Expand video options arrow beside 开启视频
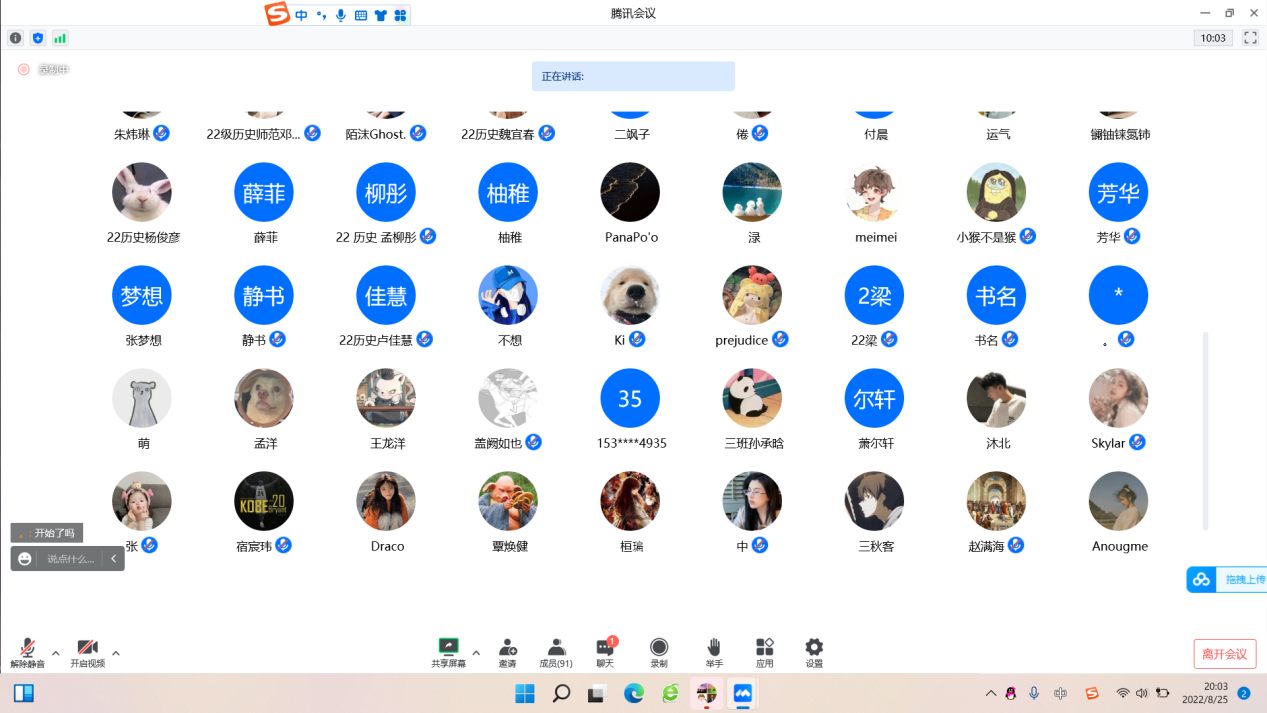The height and width of the screenshot is (713, 1267). (116, 654)
